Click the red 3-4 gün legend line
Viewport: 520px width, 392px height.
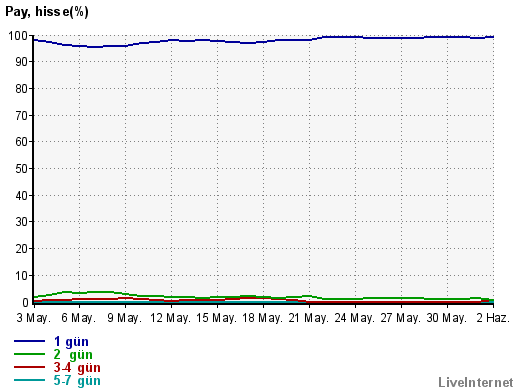click(x=29, y=367)
